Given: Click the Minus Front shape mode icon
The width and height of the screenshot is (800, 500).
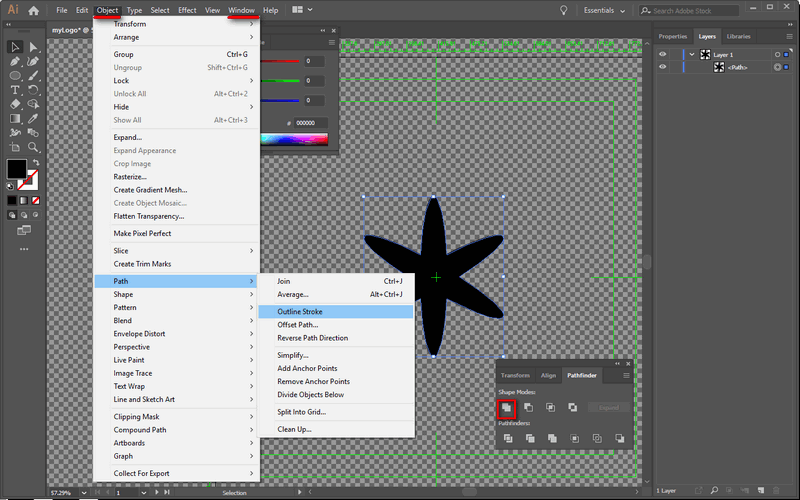Looking at the screenshot, I should (x=529, y=408).
